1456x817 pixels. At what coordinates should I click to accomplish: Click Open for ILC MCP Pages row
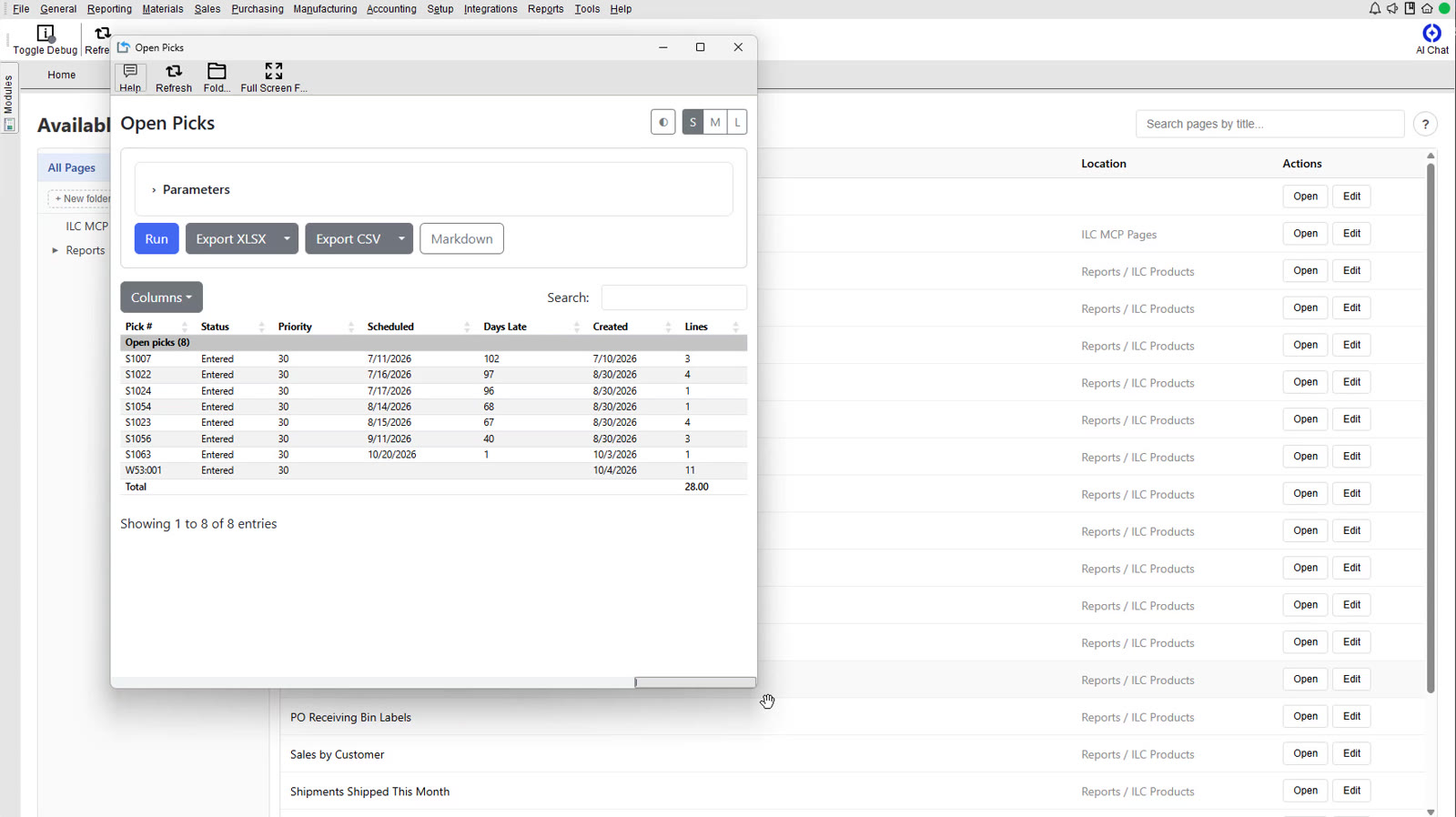click(1305, 234)
